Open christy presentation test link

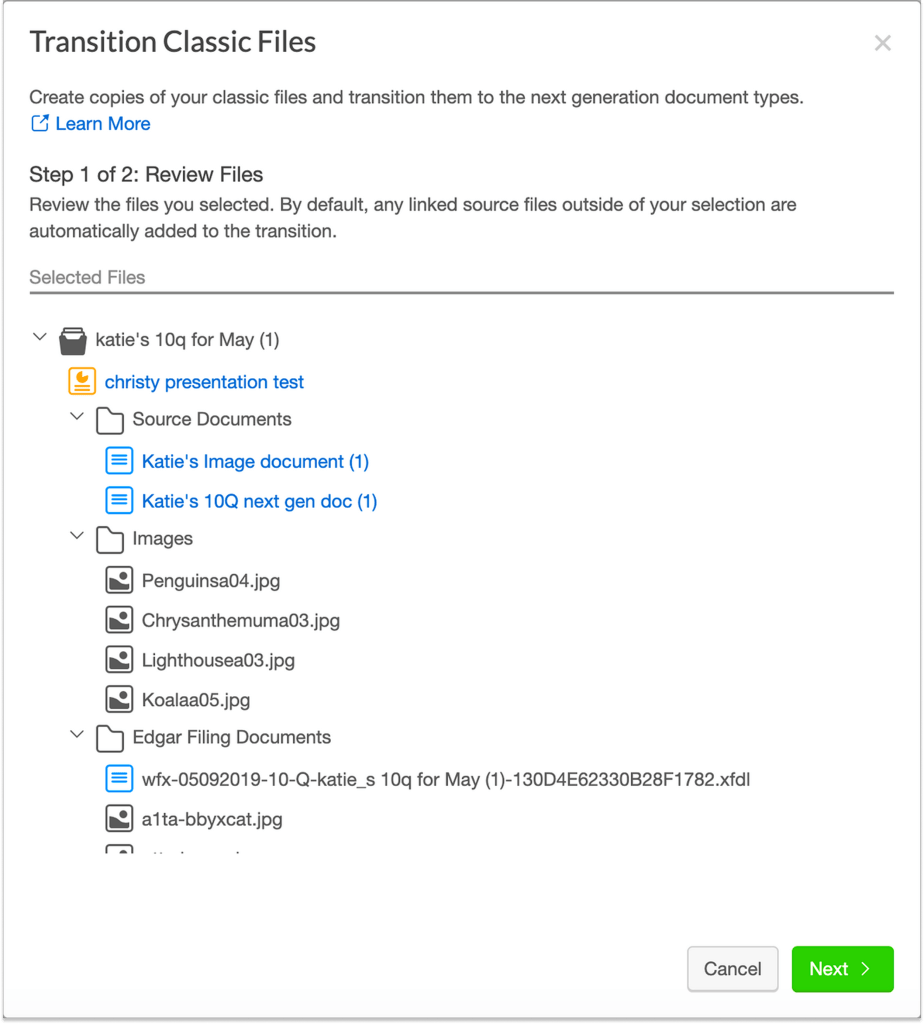(204, 382)
